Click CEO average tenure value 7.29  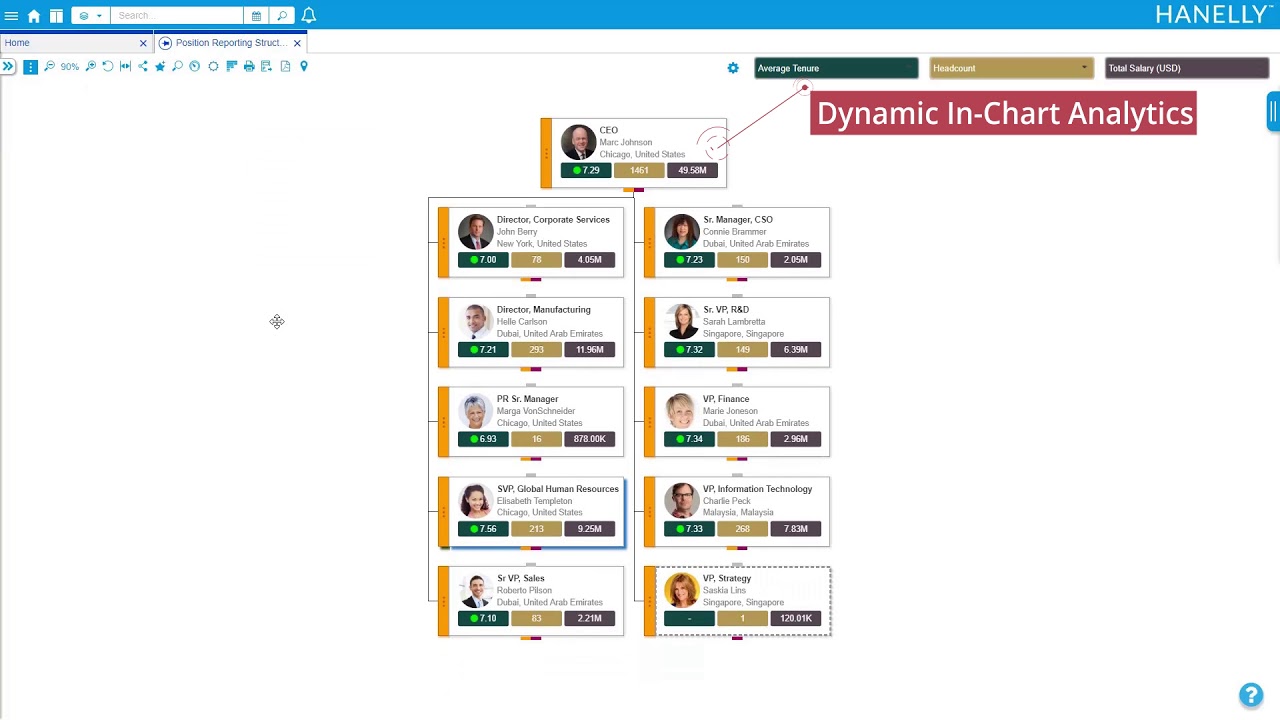click(x=586, y=170)
